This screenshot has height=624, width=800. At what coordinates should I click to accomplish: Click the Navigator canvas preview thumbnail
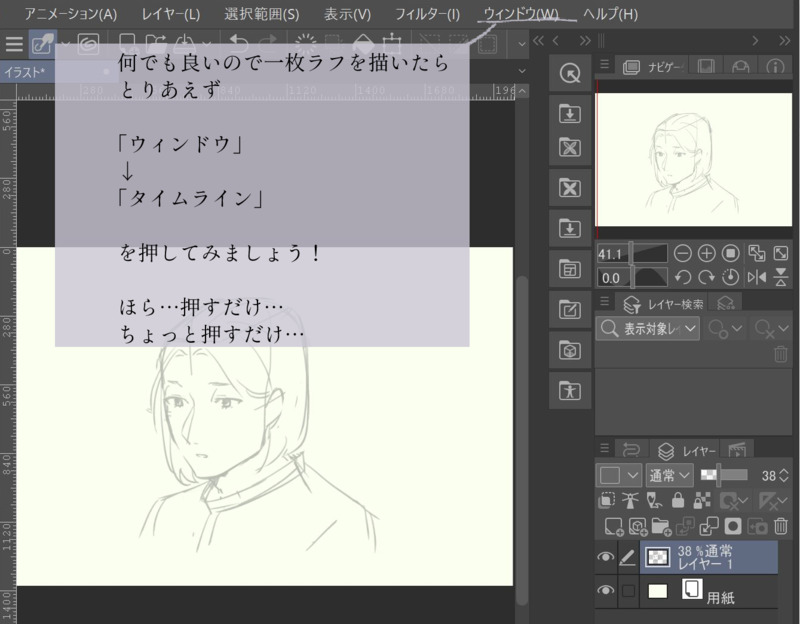tap(694, 159)
